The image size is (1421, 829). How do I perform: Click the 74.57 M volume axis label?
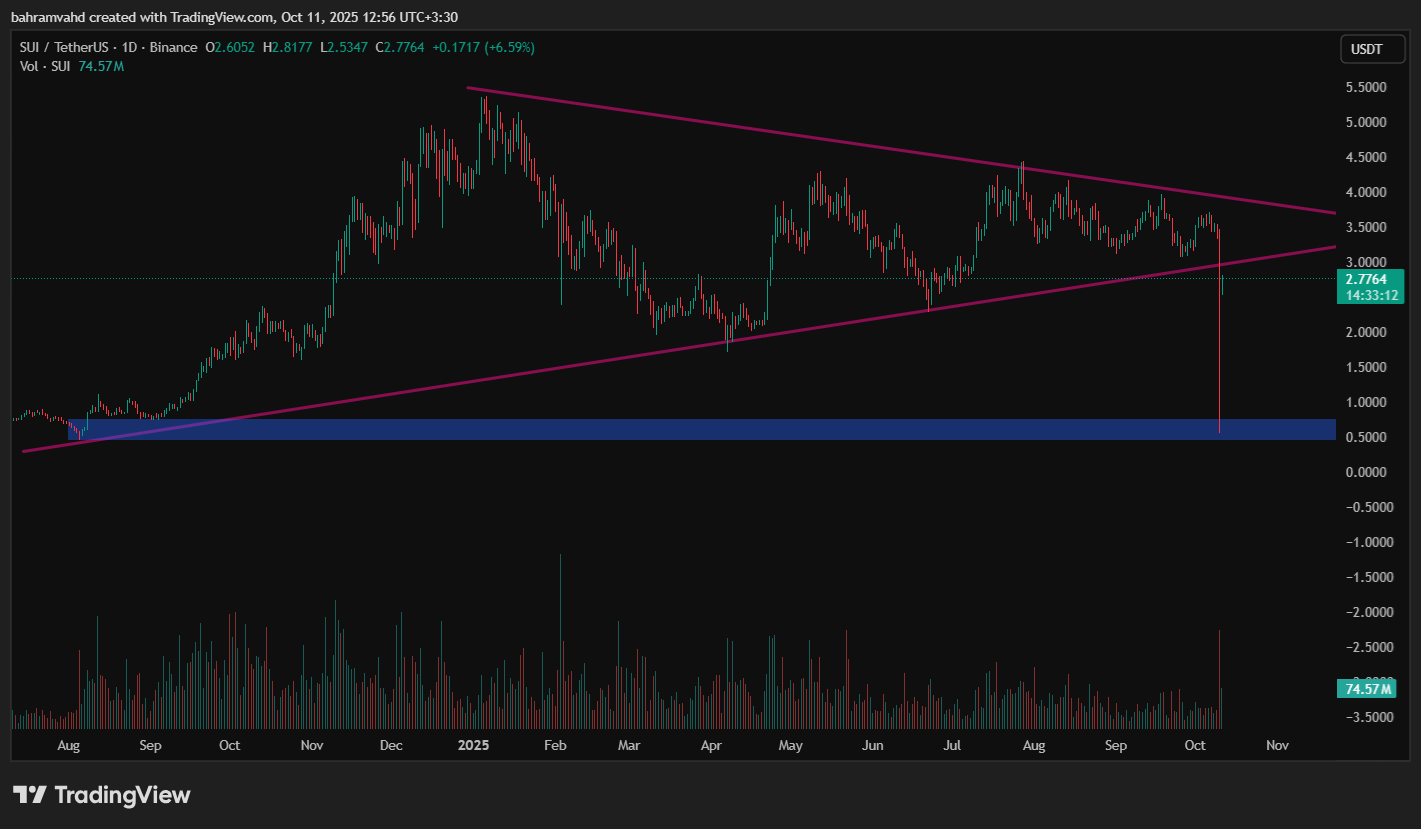coord(1364,689)
